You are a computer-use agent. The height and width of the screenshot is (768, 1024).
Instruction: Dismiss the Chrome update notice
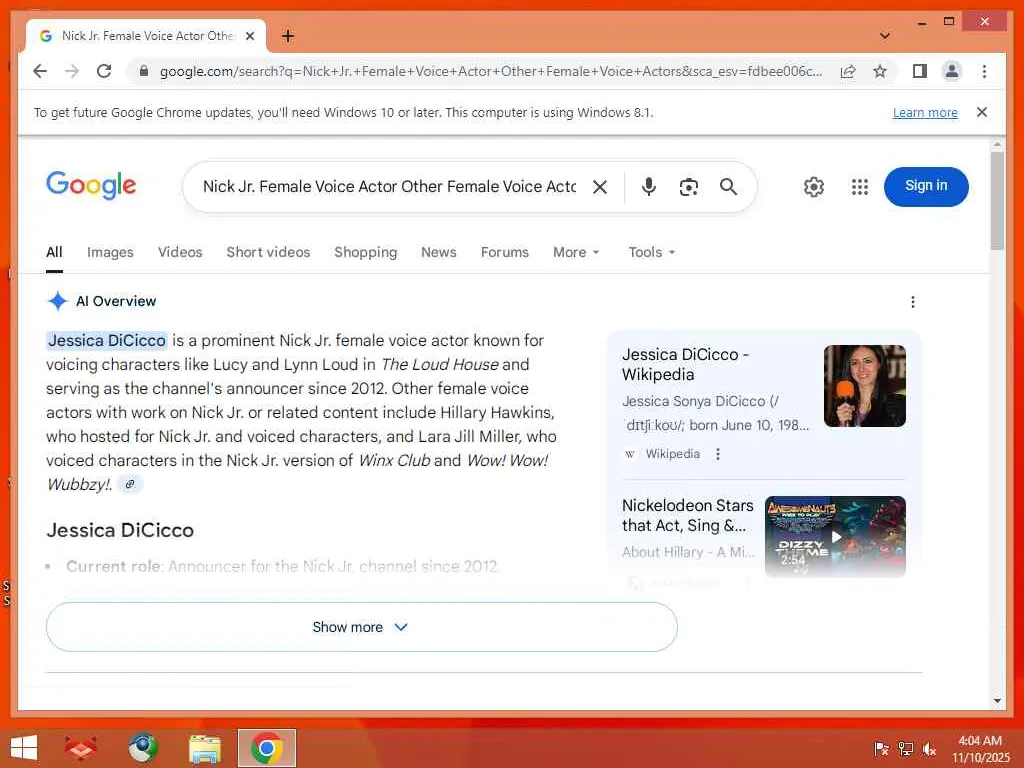coord(982,112)
